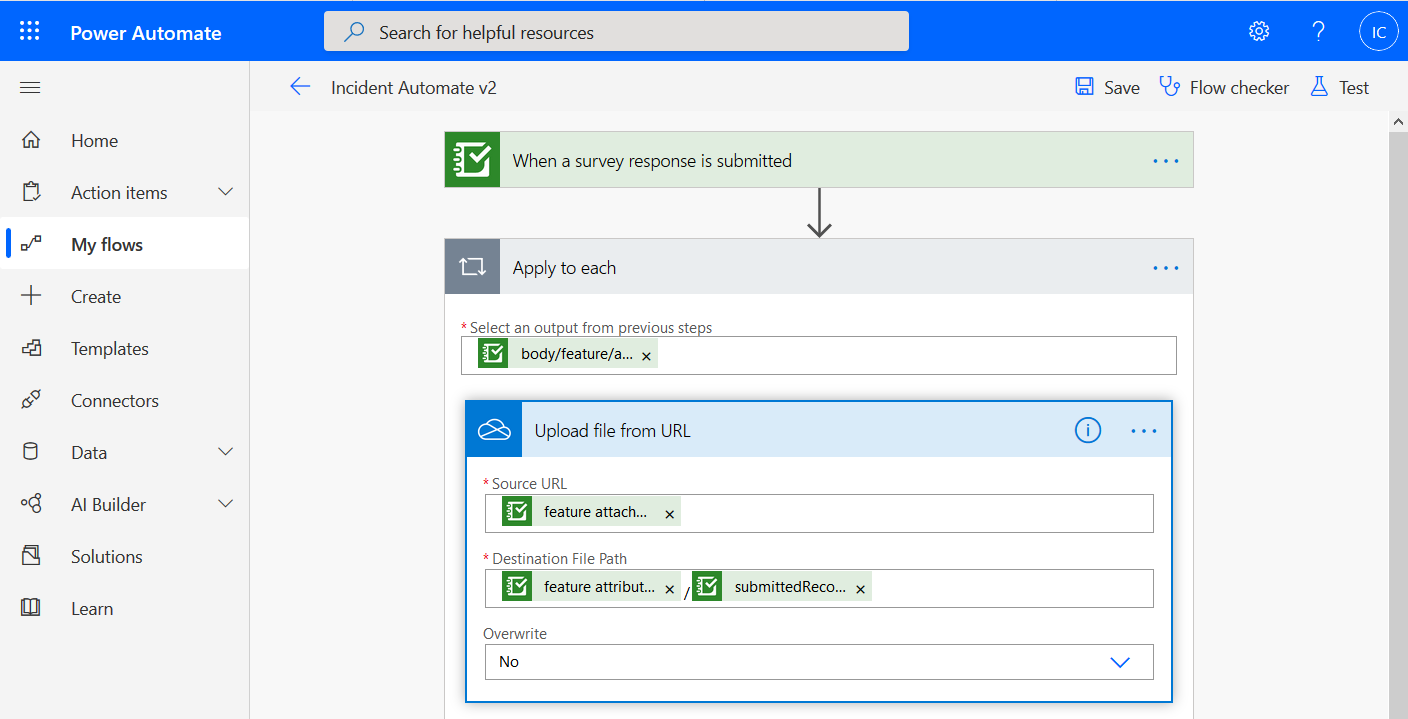This screenshot has height=719, width=1408.
Task: Collapse the left navigation with hamburger icon
Action: coord(29,87)
